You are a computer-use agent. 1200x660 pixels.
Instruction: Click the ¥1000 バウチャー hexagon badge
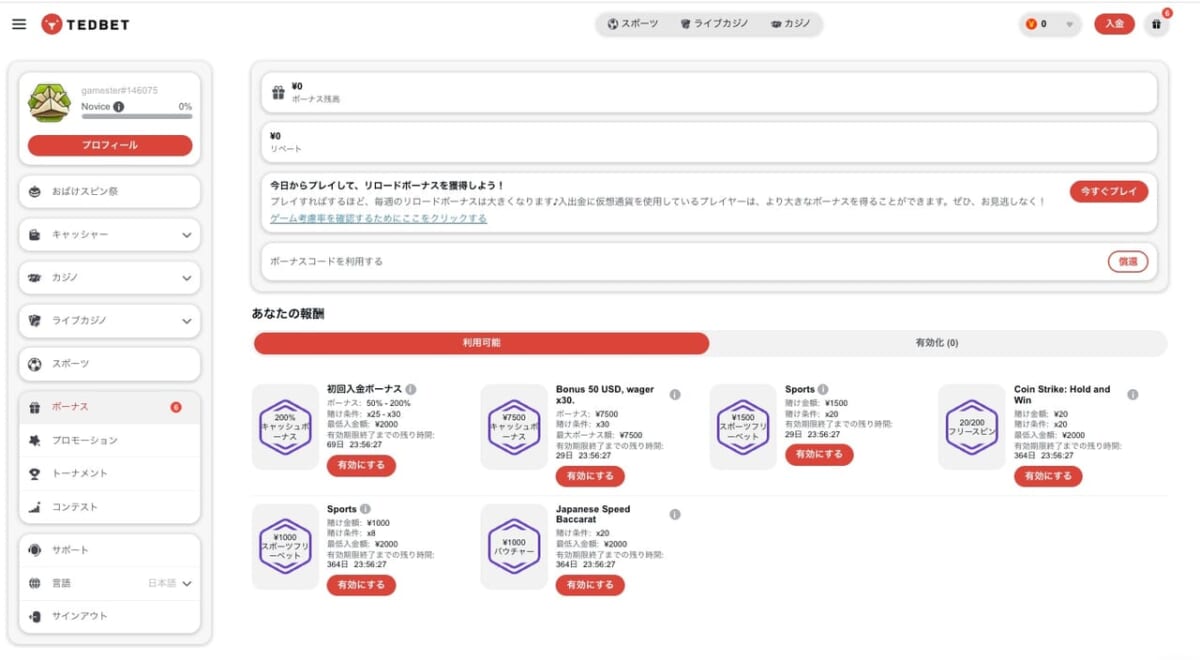[x=514, y=547]
